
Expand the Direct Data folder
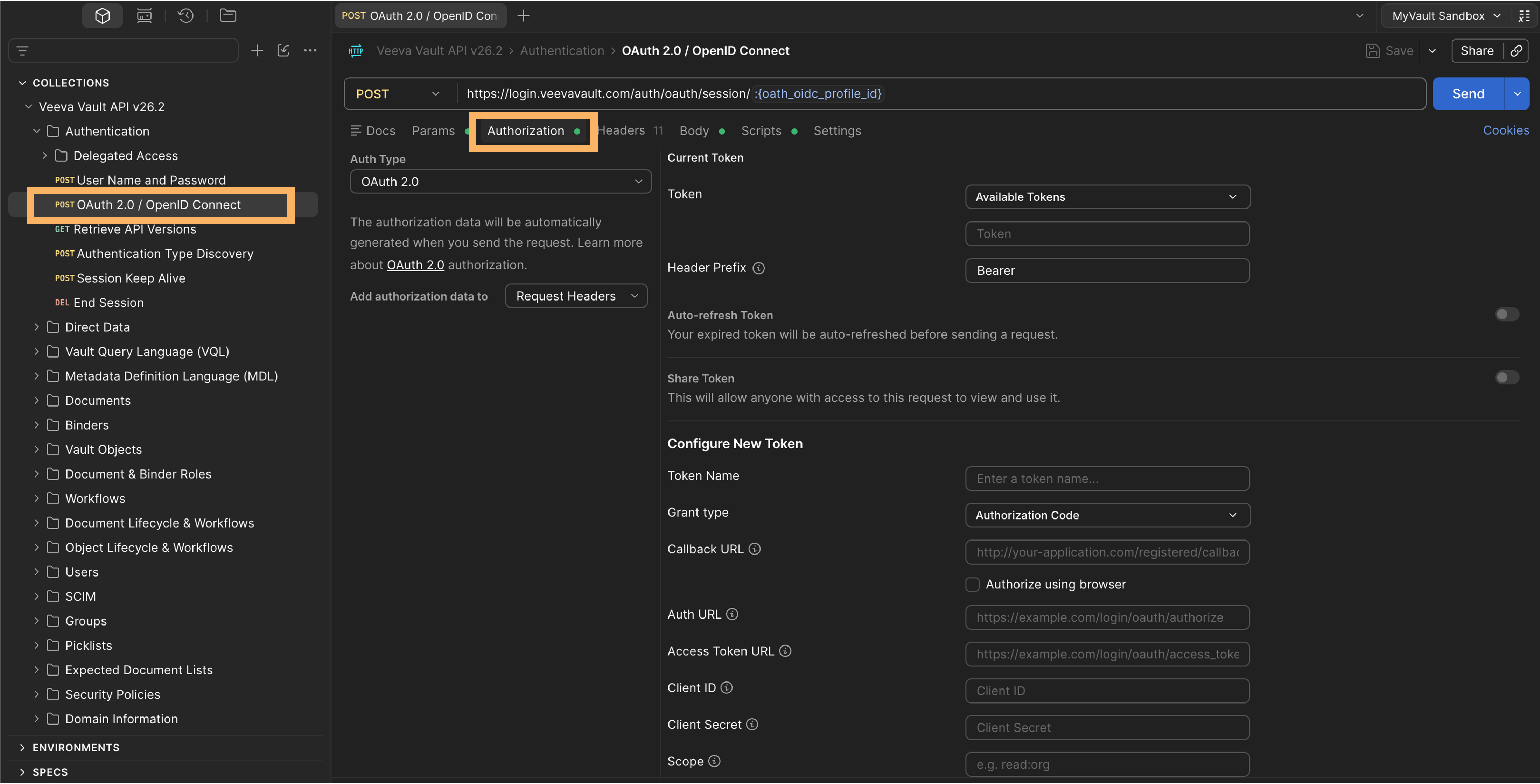pos(36,327)
